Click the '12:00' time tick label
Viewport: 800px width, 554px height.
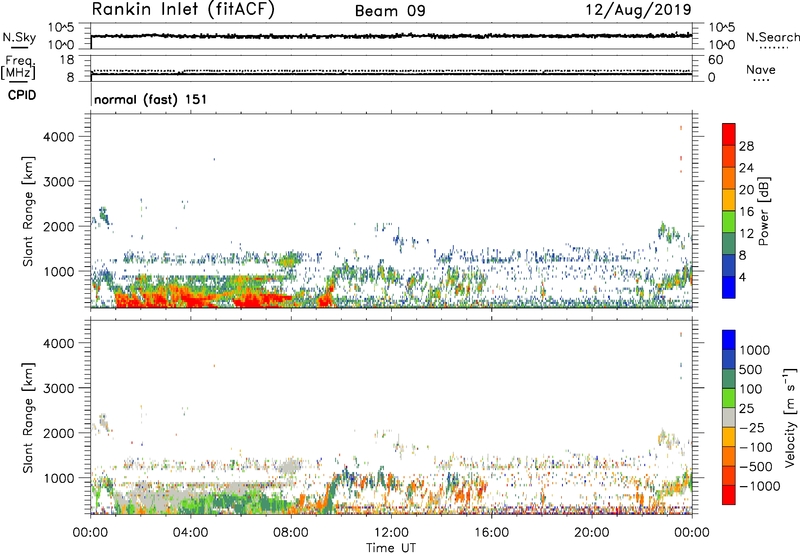[391, 533]
